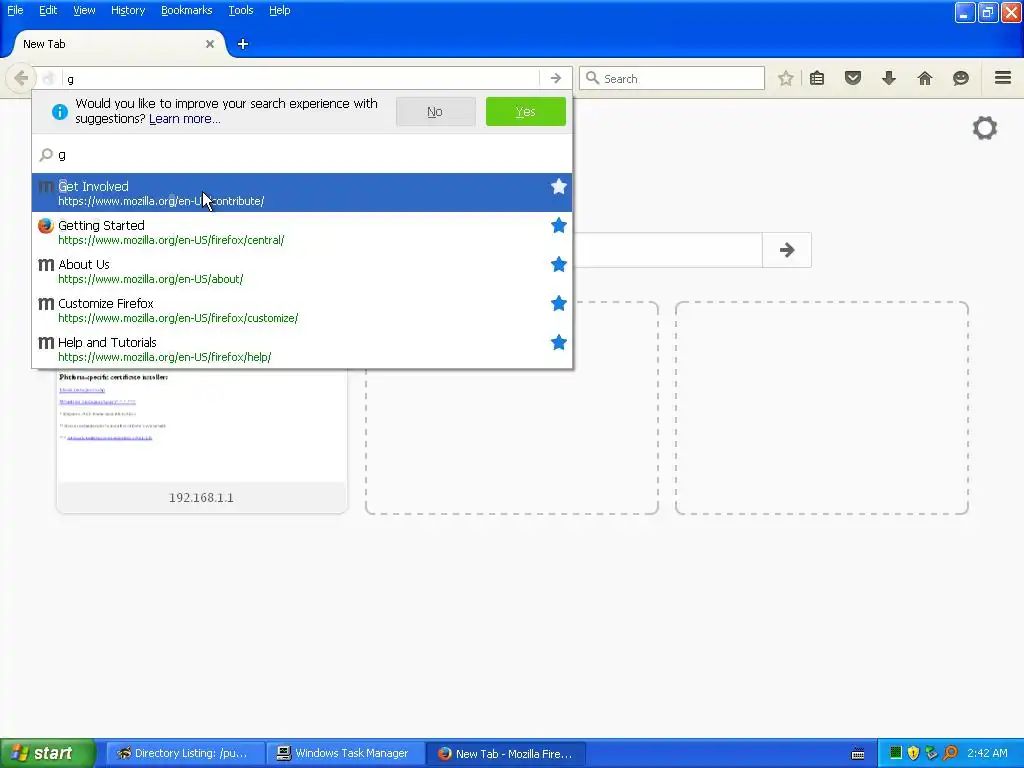Open the Downloads arrow icon
The height and width of the screenshot is (768, 1024).
(889, 78)
